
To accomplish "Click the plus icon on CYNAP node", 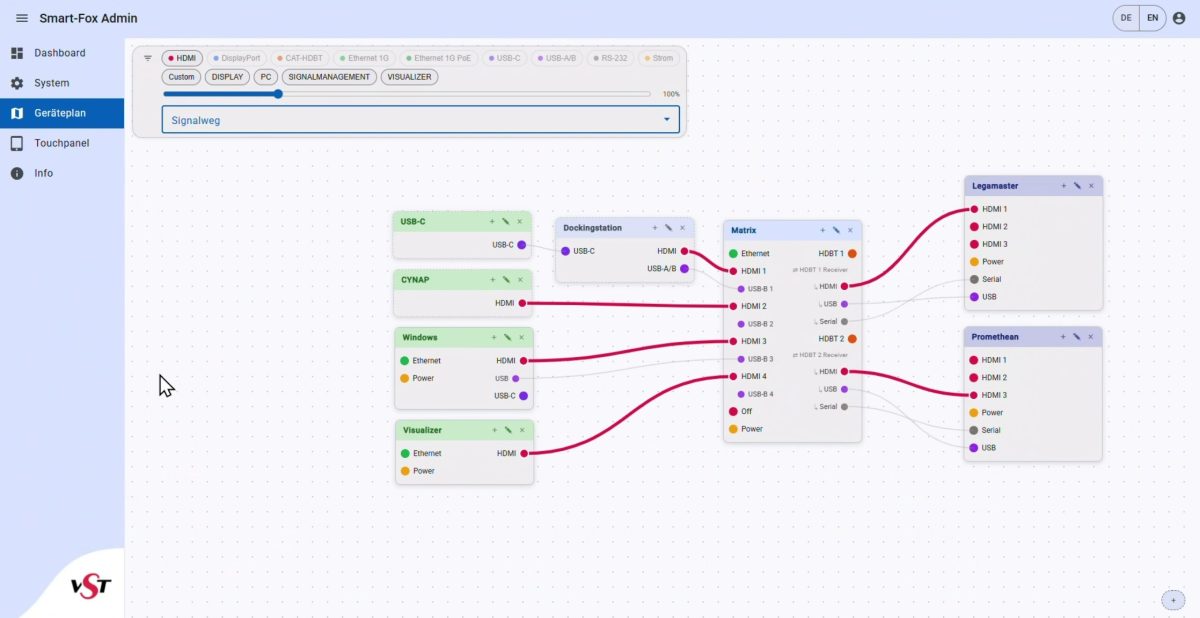I will click(x=492, y=279).
